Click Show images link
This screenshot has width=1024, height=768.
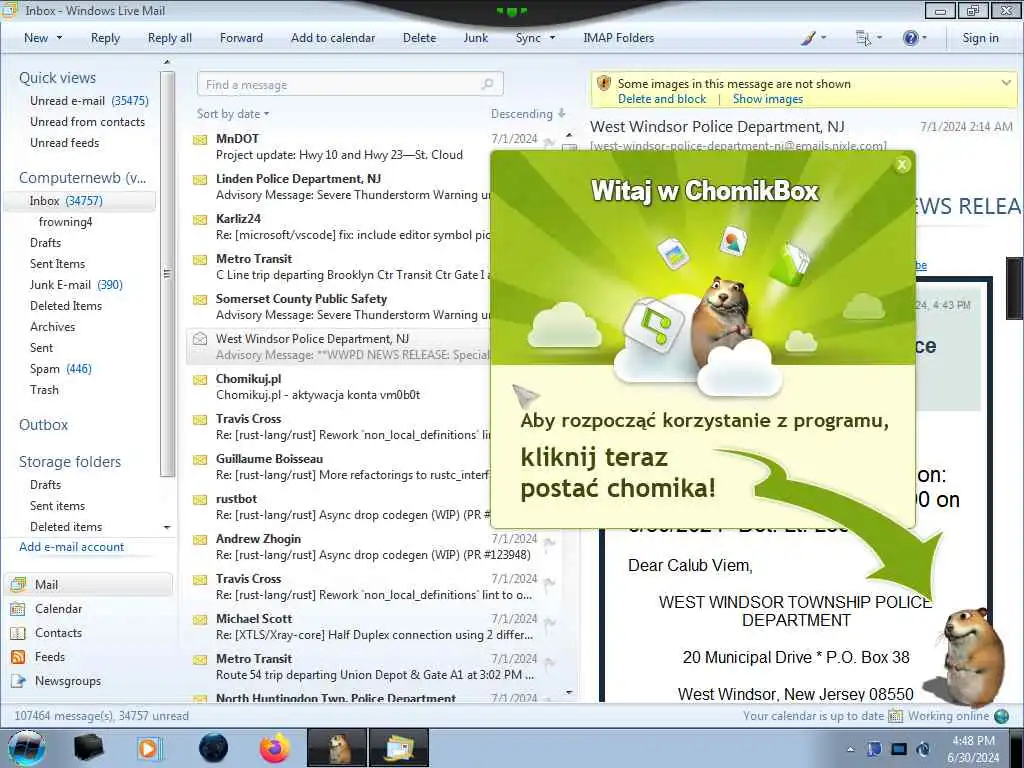click(767, 99)
